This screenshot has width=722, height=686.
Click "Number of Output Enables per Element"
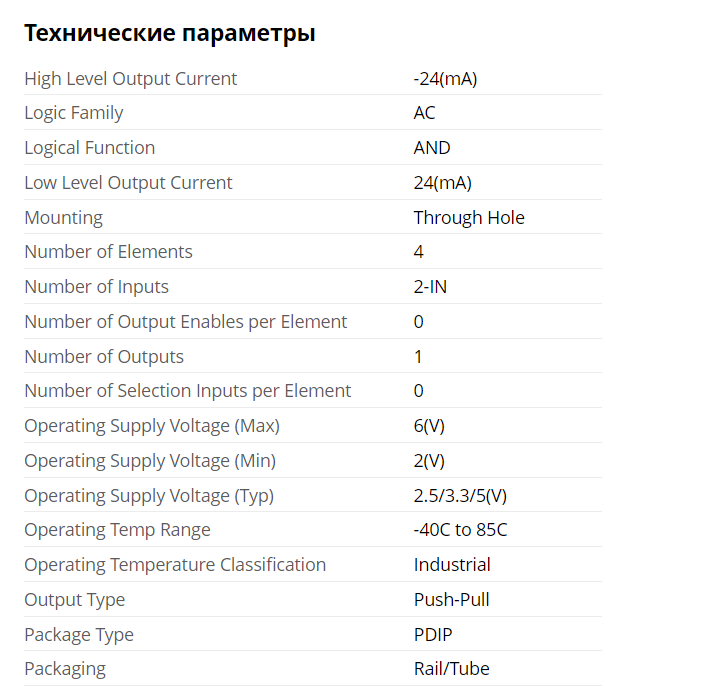186,322
